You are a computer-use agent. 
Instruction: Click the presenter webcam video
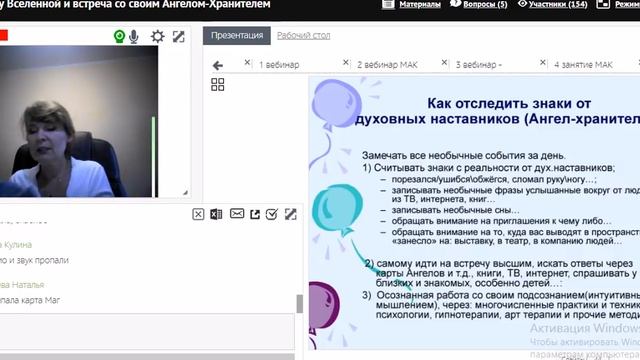click(79, 121)
